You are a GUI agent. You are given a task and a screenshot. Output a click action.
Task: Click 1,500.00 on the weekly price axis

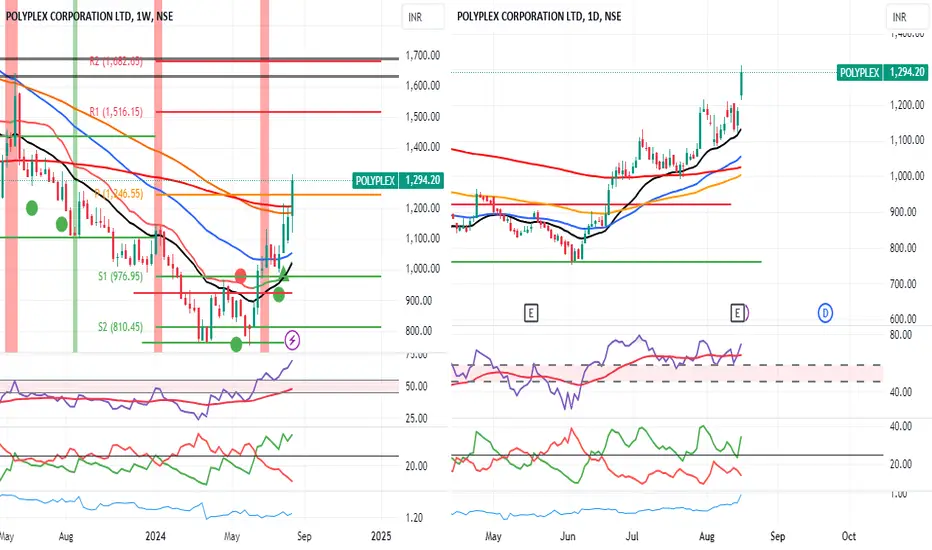[423, 117]
